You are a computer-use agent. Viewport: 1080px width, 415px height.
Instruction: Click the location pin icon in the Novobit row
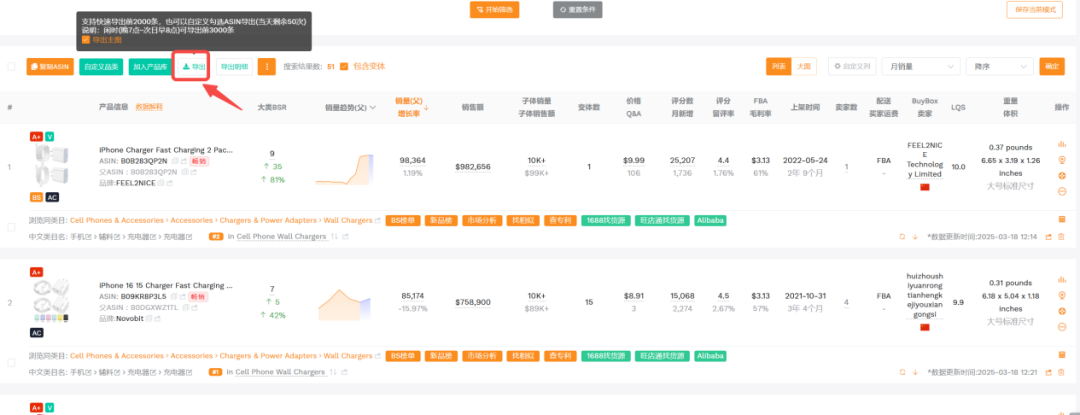[1061, 296]
